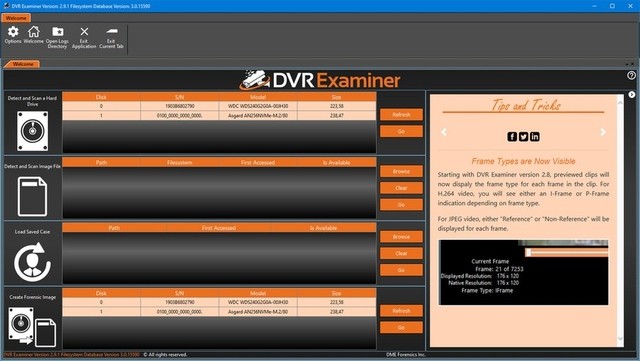The width and height of the screenshot is (640, 361).
Task: Click the Path header in Load Saved Case table
Action: [x=114, y=228]
